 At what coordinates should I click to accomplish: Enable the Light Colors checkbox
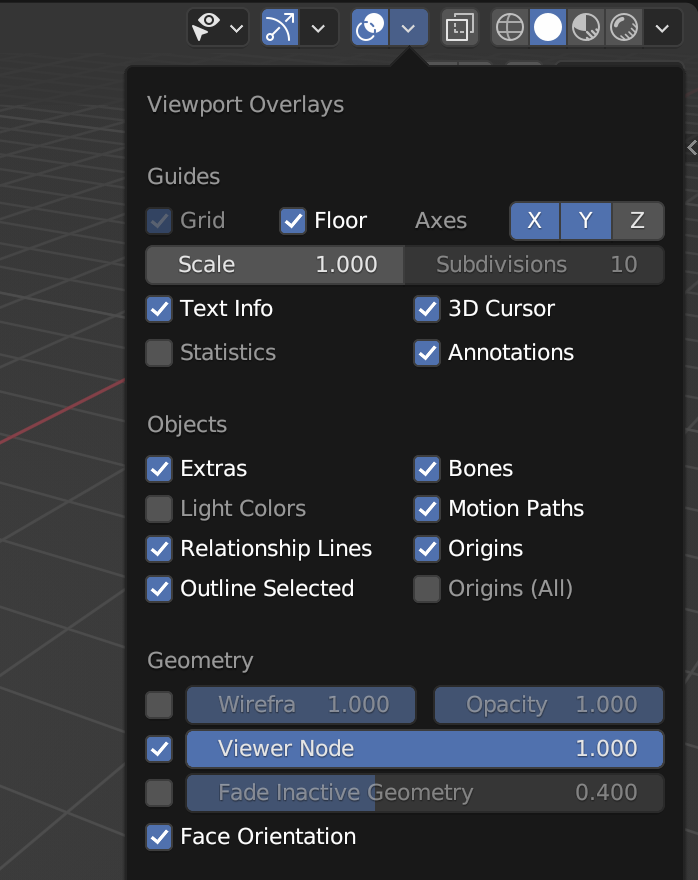(x=159, y=508)
